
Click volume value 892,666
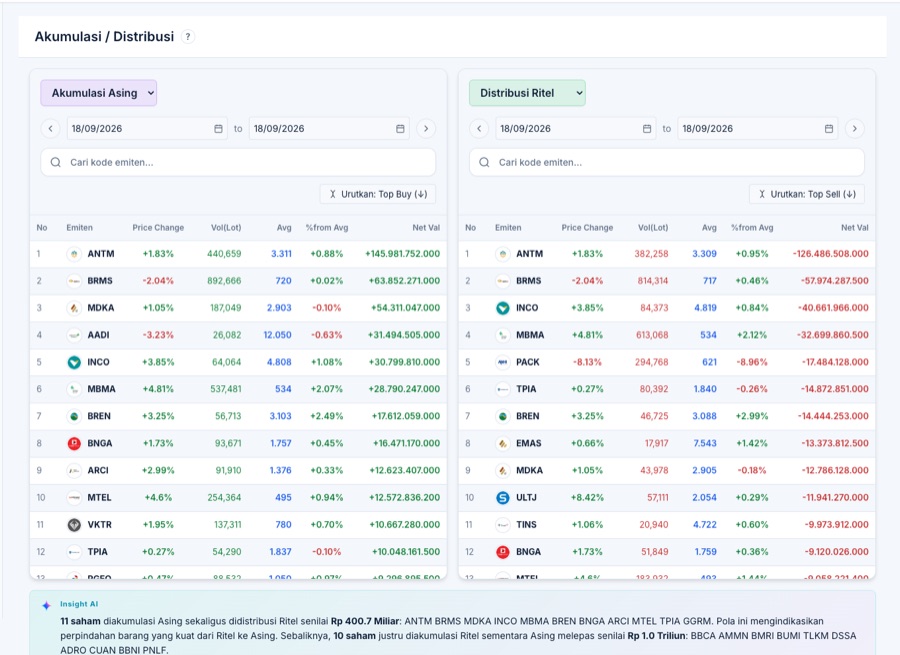(224, 281)
